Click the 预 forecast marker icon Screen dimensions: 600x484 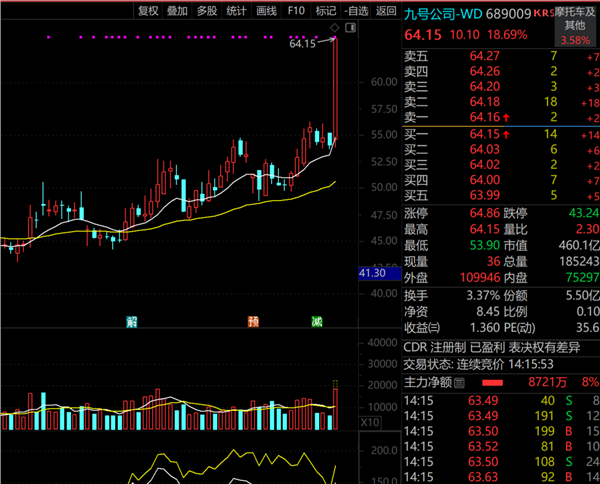click(x=253, y=322)
